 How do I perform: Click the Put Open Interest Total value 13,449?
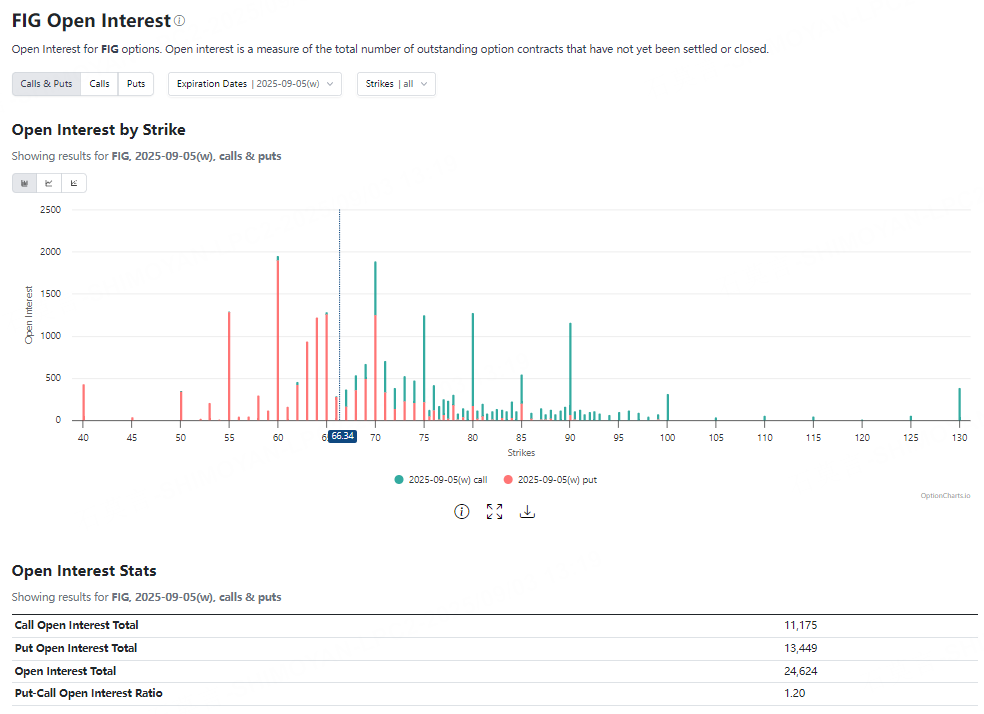click(x=801, y=648)
